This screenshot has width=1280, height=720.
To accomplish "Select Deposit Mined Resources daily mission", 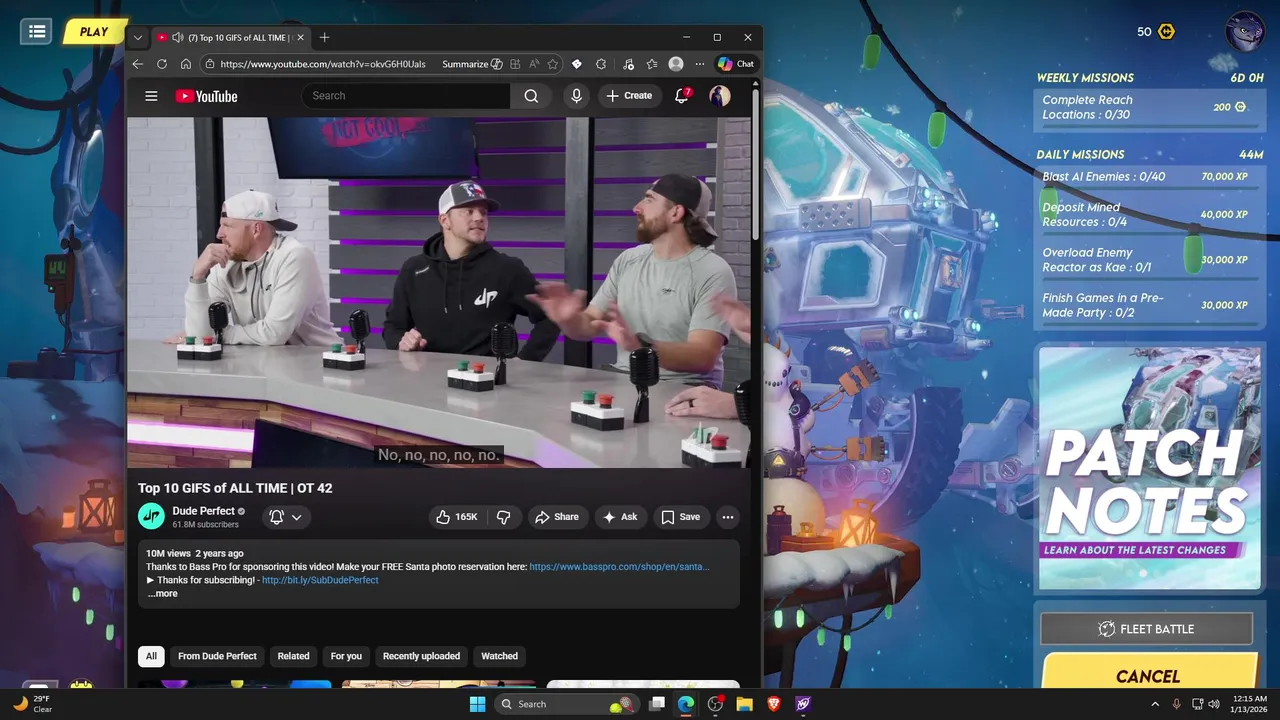I will [x=1148, y=215].
